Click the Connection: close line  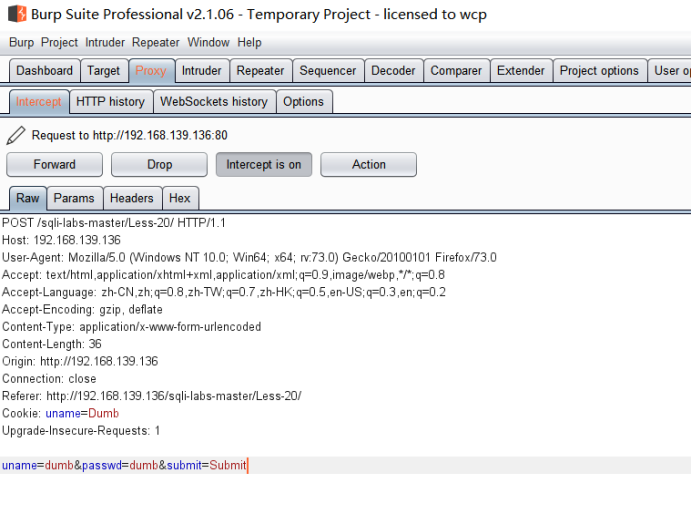[x=49, y=379]
